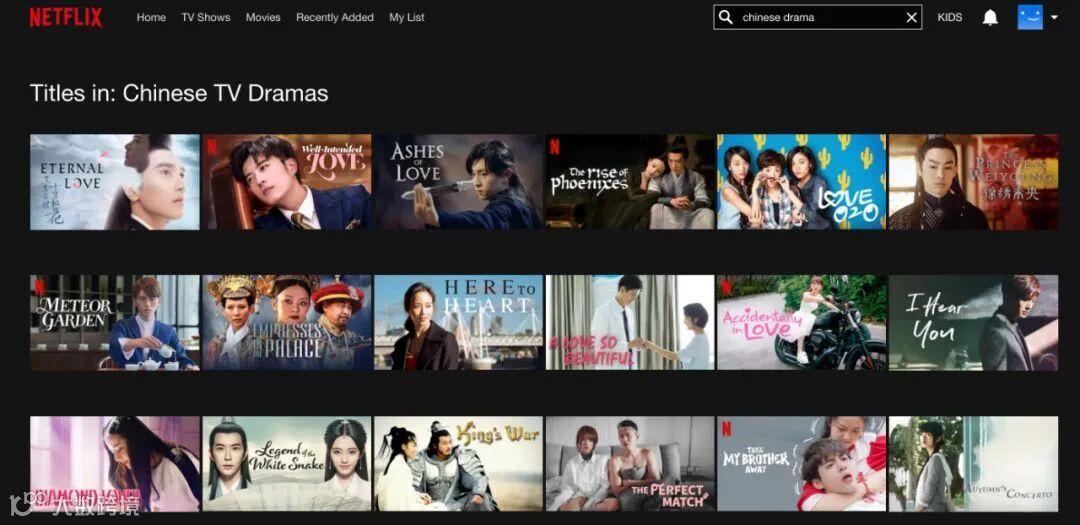This screenshot has width=1080, height=525.
Task: Switch to KIDS mode
Action: click(x=950, y=17)
